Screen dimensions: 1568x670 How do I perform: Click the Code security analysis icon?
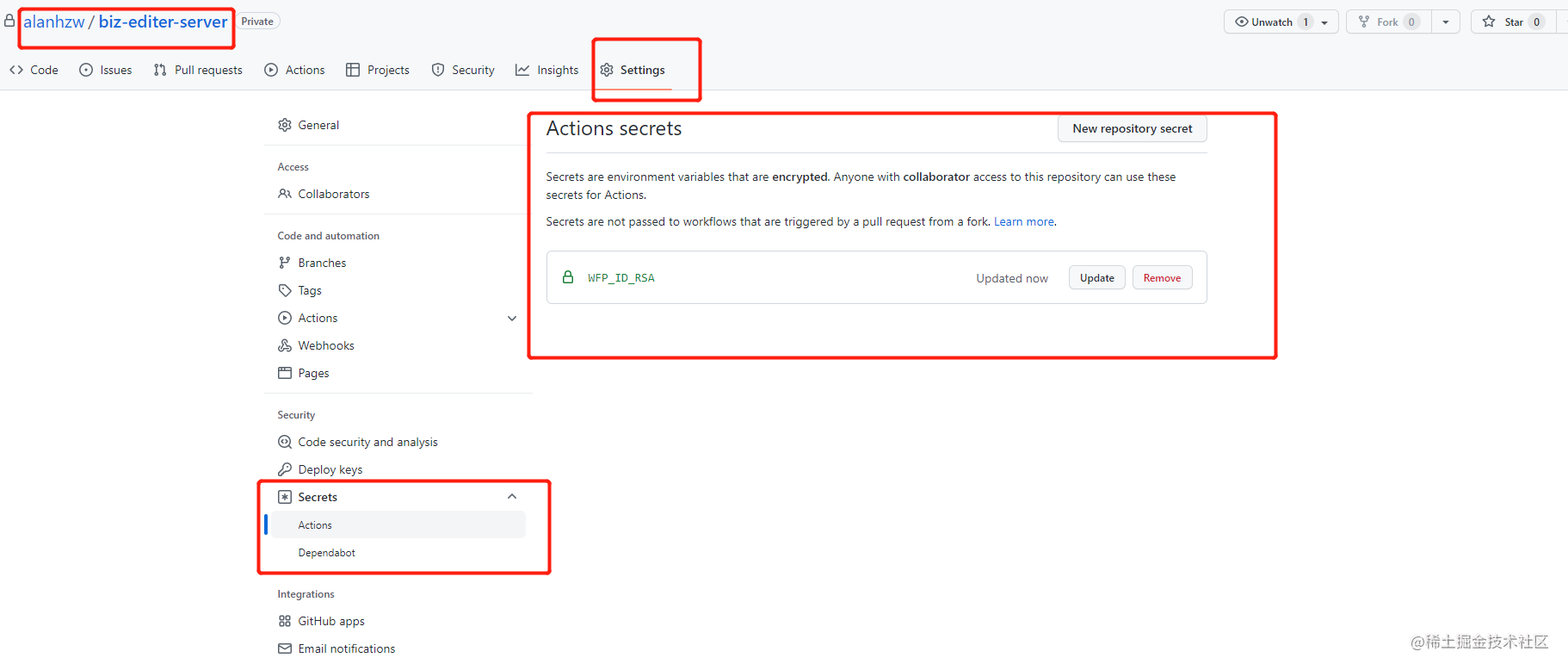[x=285, y=442]
